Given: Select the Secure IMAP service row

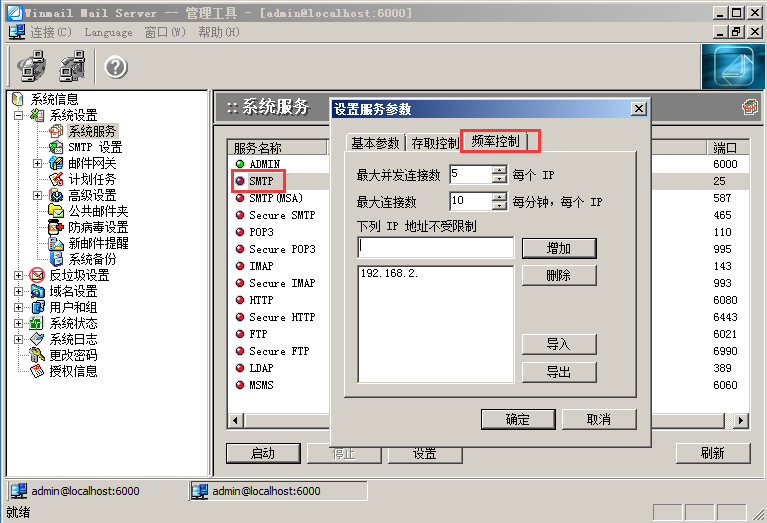Looking at the screenshot, I should [x=282, y=283].
